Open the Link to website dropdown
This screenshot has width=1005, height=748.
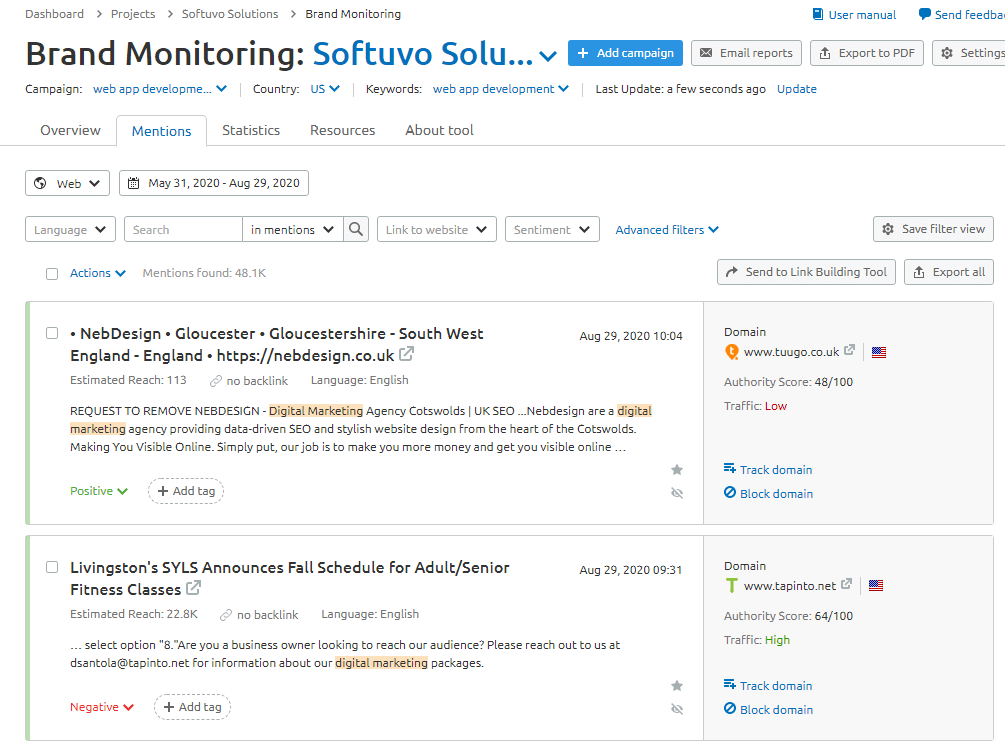tap(436, 229)
